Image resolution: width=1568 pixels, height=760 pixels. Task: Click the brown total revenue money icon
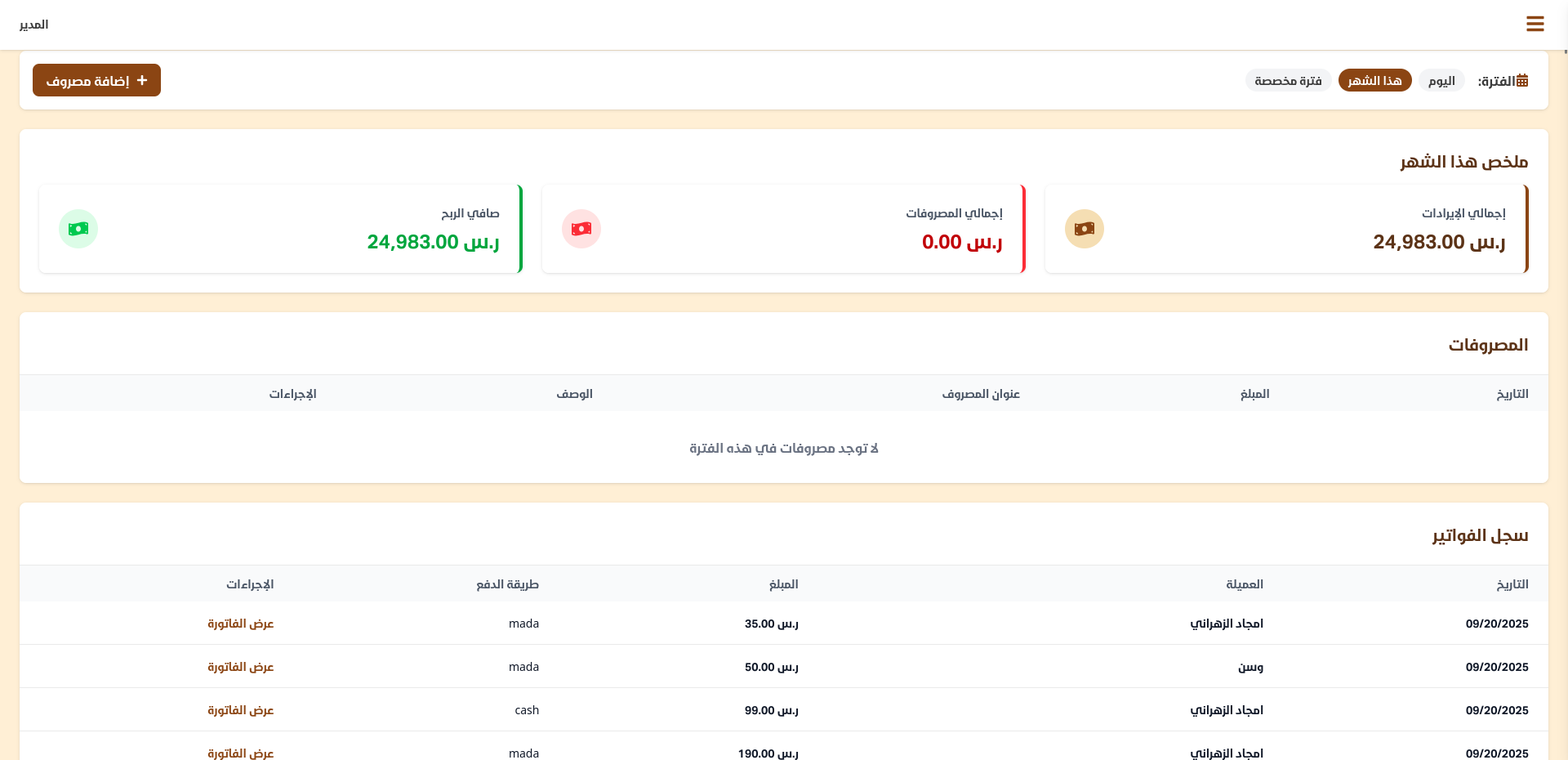pos(1084,229)
